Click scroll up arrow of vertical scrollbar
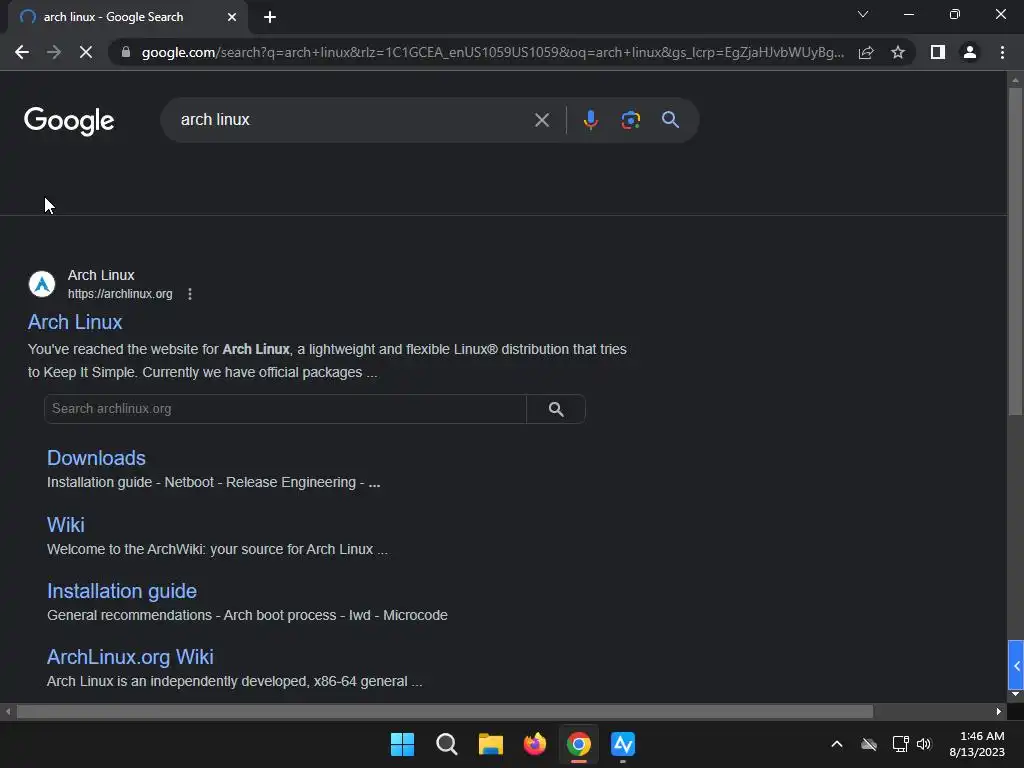1024x768 pixels. pyautogui.click(x=1015, y=80)
